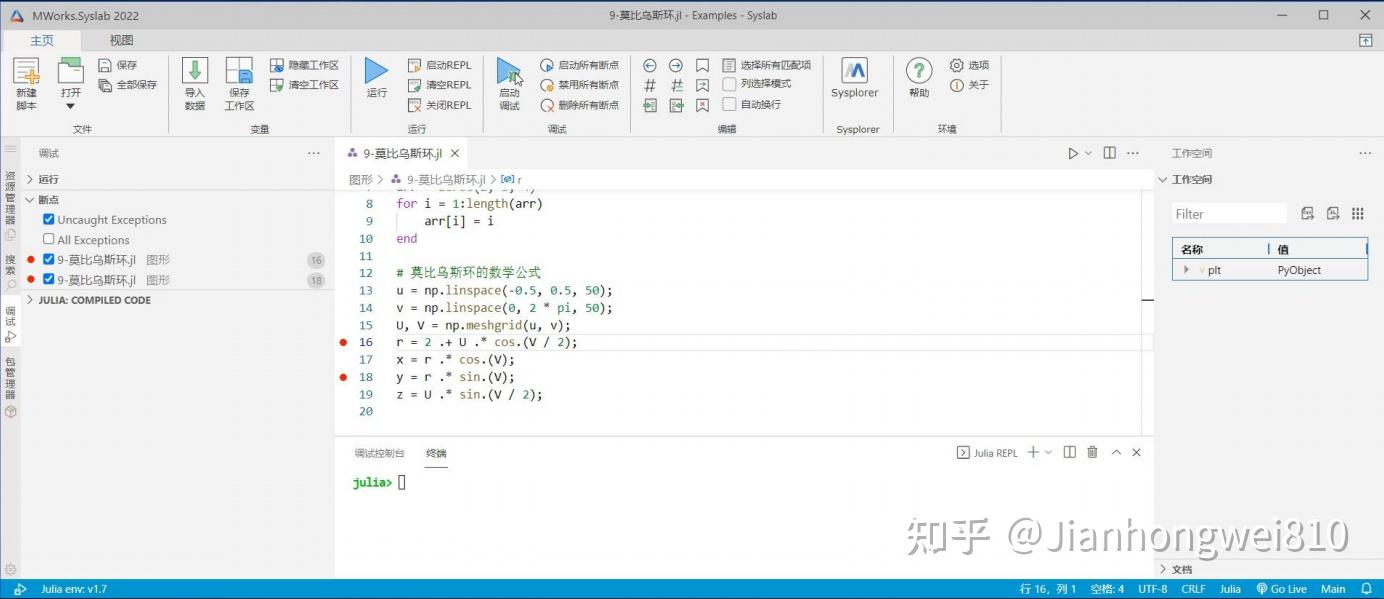
Task: Expand the 文档 section at bottom right
Action: pos(1164,569)
